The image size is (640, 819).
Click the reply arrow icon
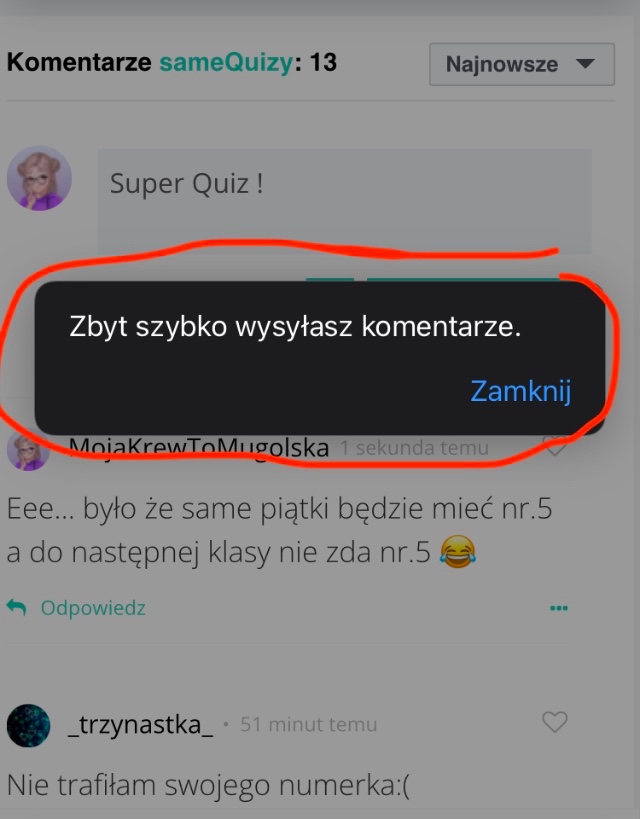coord(16,607)
